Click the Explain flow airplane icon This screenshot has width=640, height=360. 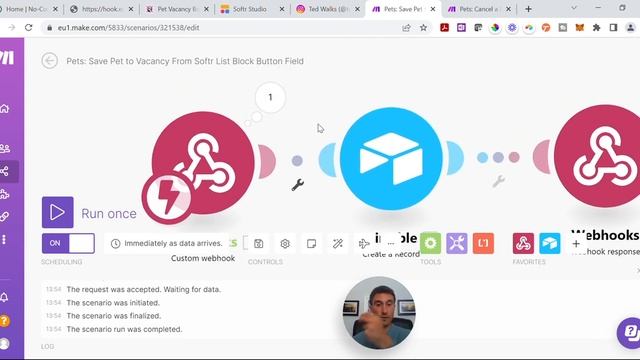[x=364, y=244]
